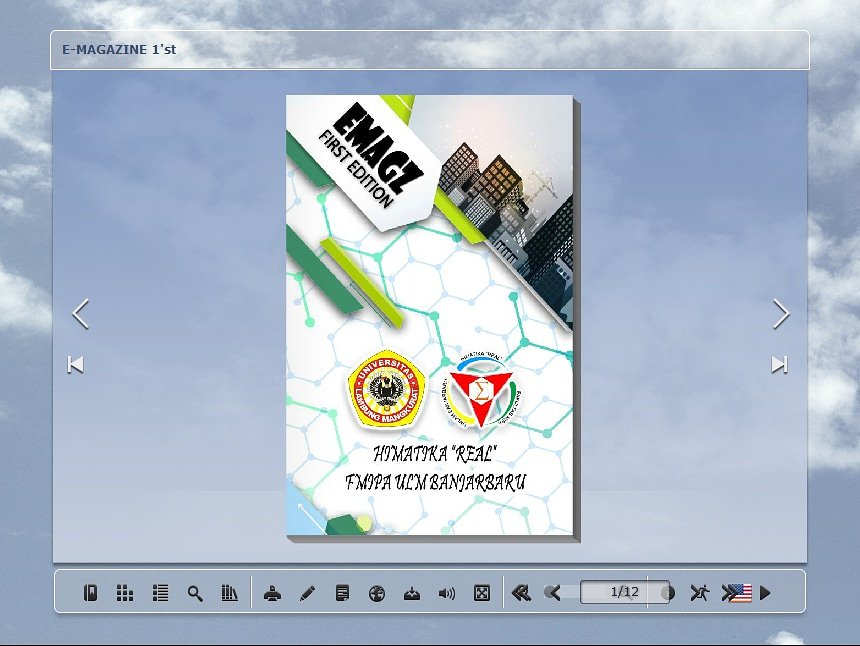Open the table of contents list
Screen dimensions: 860x646
[160, 593]
